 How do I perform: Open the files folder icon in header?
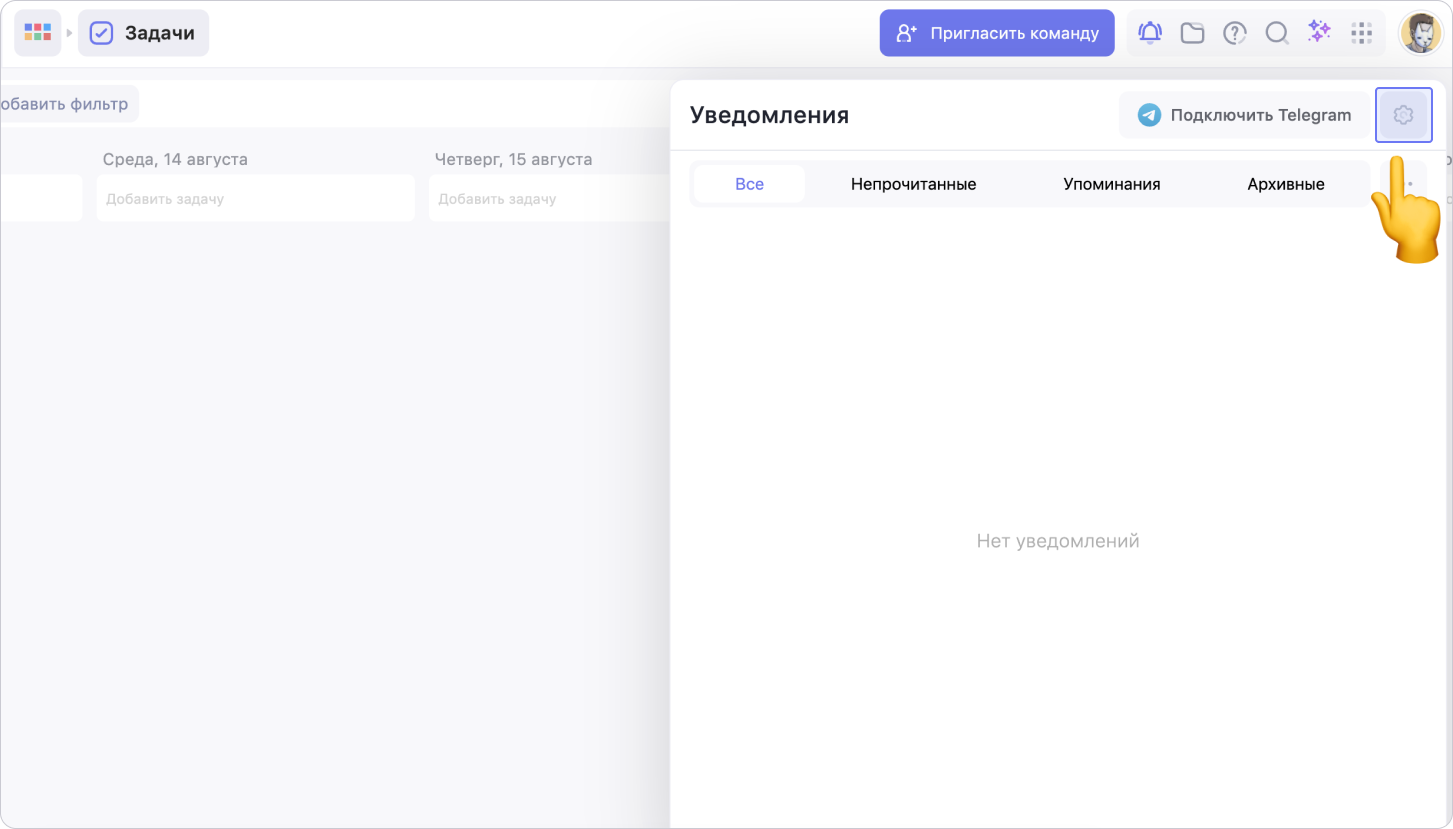coord(1192,33)
